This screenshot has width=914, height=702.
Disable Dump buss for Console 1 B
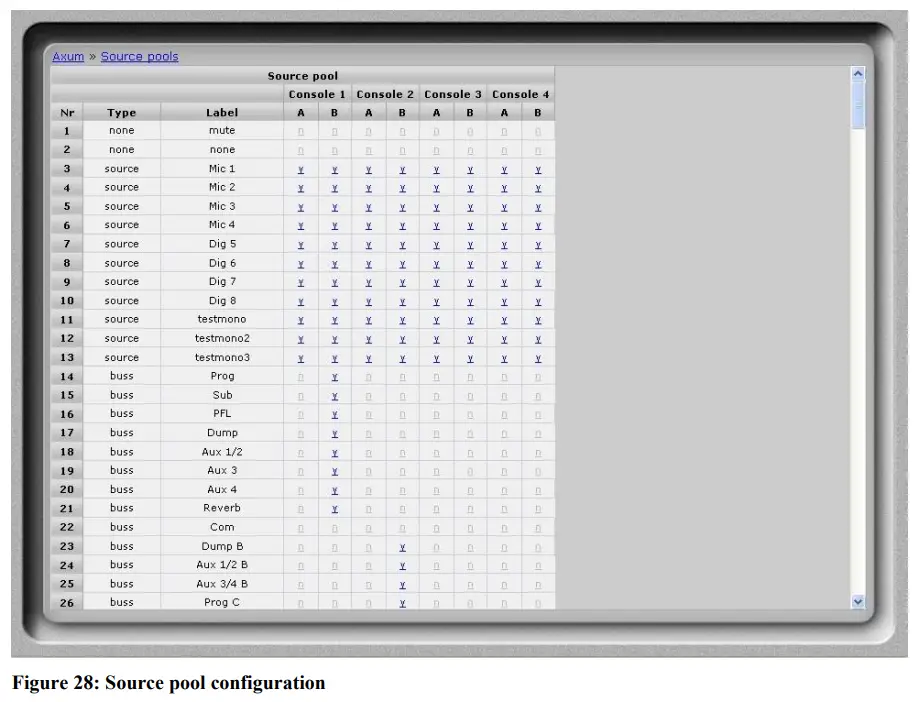tap(335, 434)
